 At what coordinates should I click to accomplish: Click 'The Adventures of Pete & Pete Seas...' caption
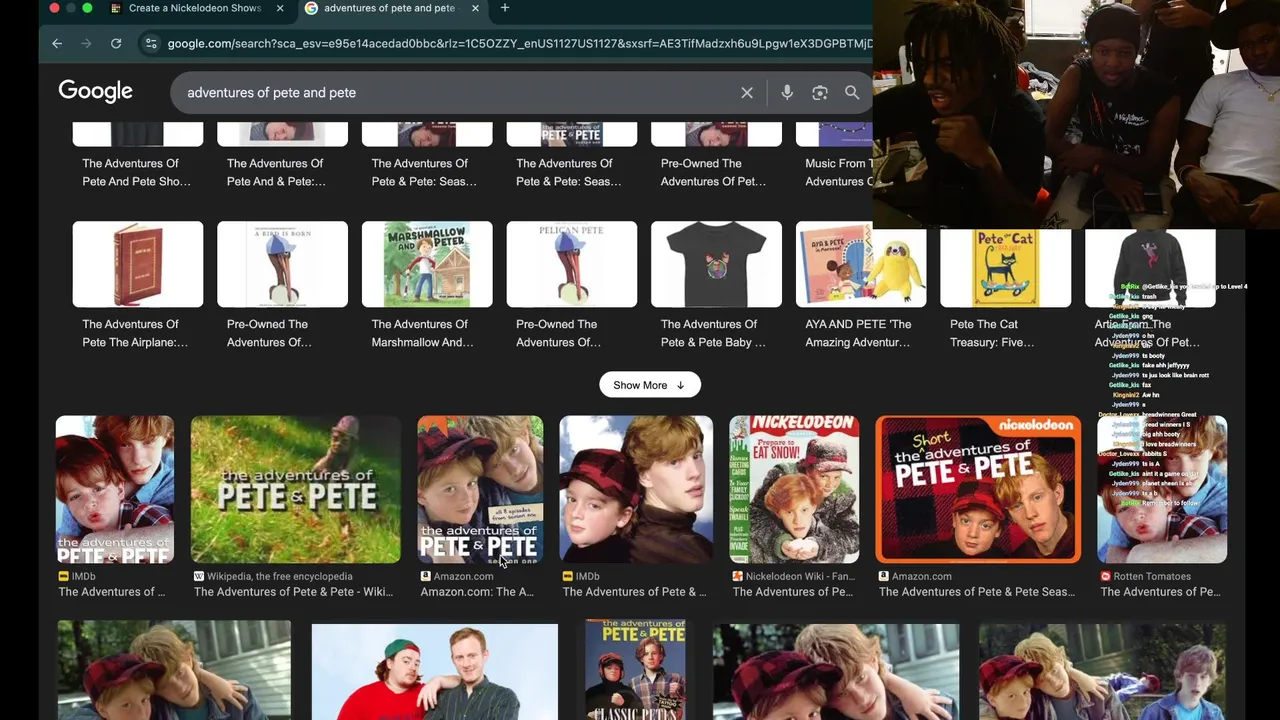977,592
